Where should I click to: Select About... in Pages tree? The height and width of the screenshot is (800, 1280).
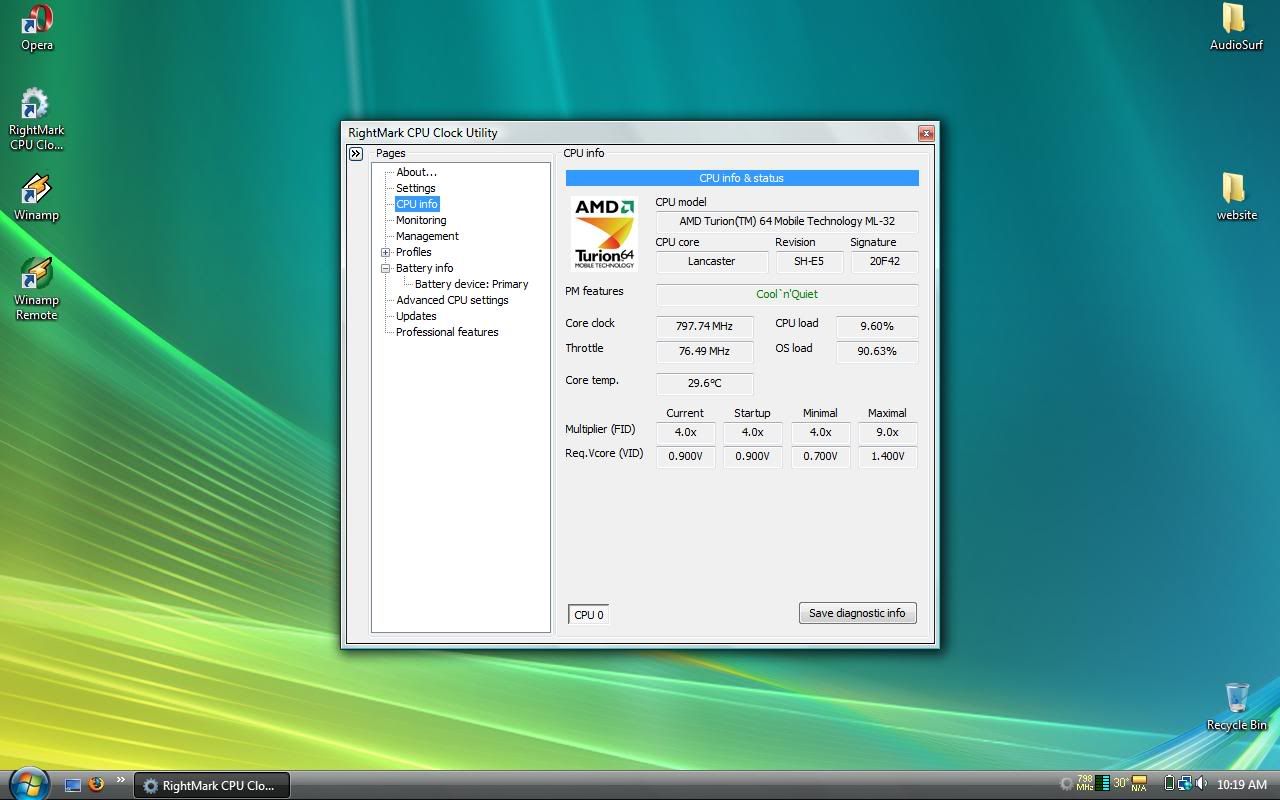pos(416,172)
